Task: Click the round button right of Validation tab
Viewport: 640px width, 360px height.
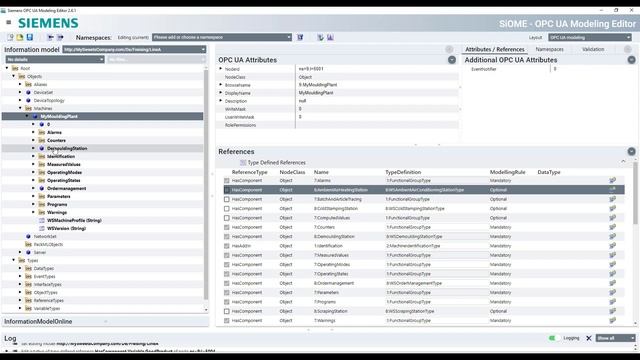Action: [x=628, y=49]
